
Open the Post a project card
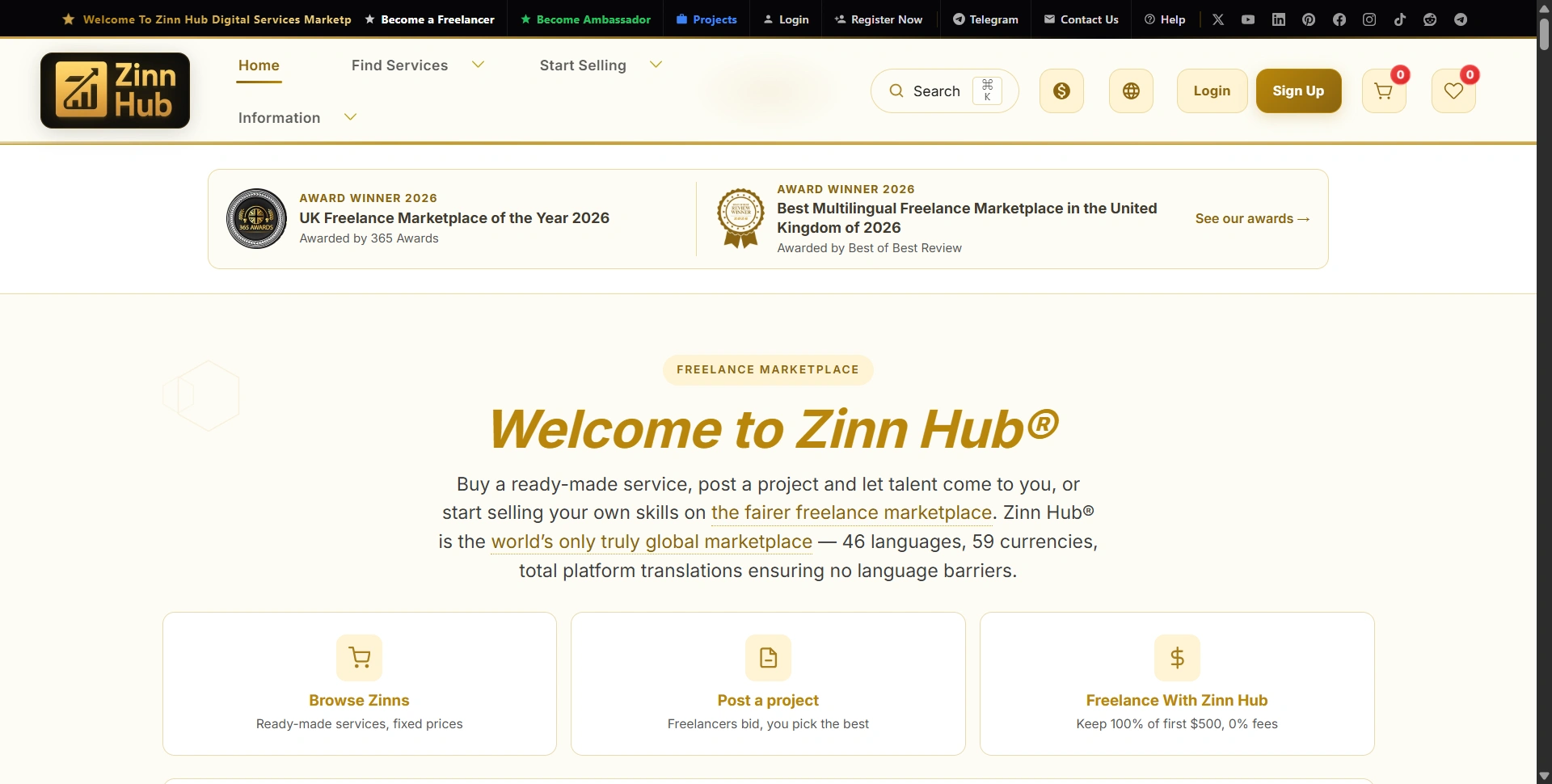click(x=768, y=683)
